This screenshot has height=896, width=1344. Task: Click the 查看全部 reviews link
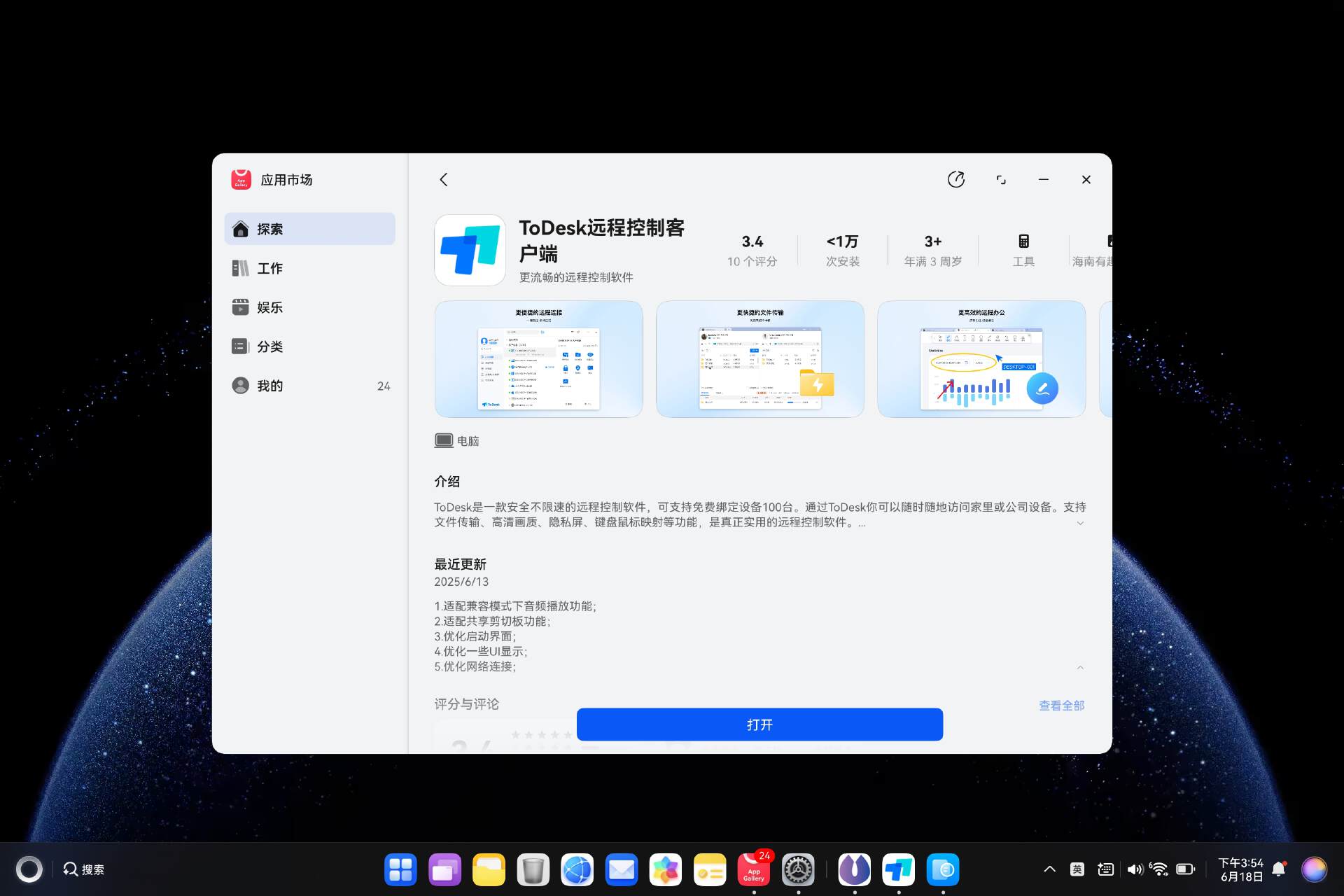point(1061,706)
